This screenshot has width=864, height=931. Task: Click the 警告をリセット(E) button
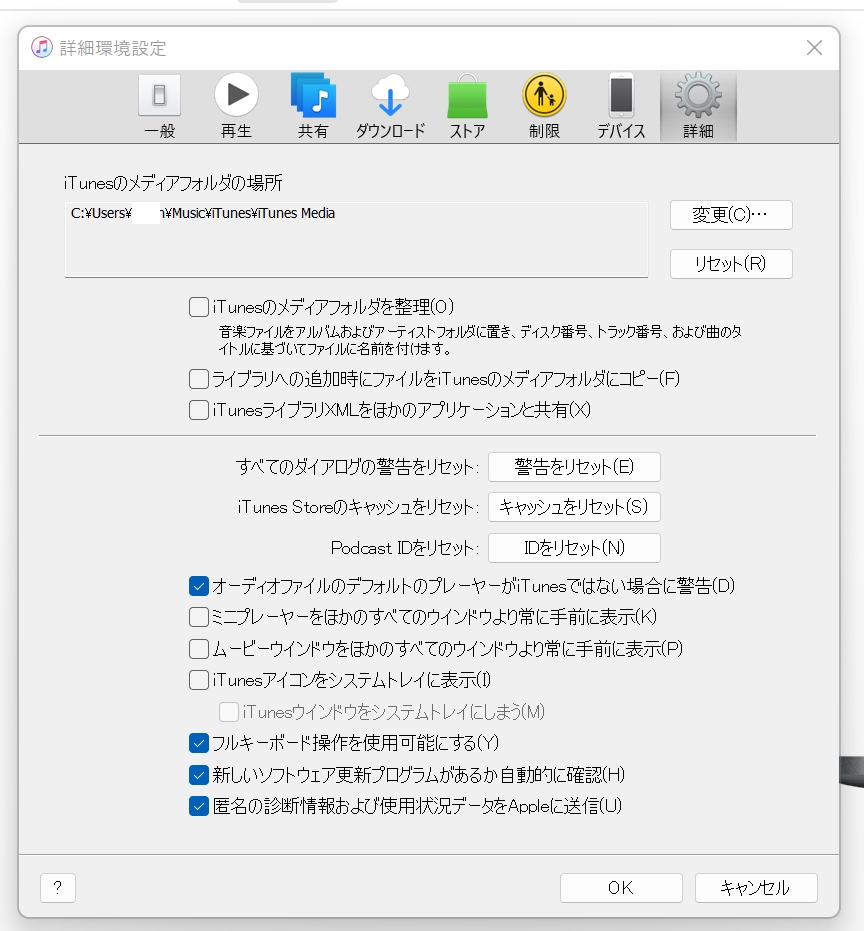click(x=574, y=467)
